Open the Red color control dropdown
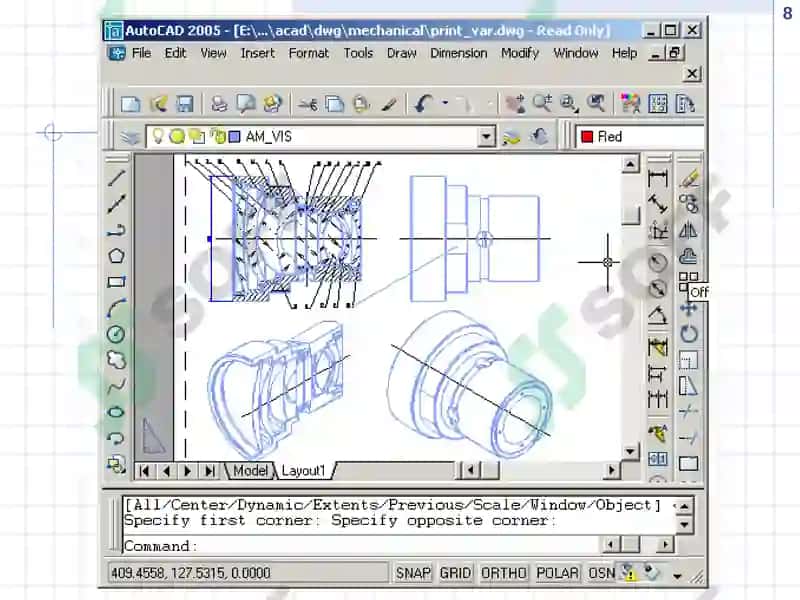The height and width of the screenshot is (600, 800). 640,137
